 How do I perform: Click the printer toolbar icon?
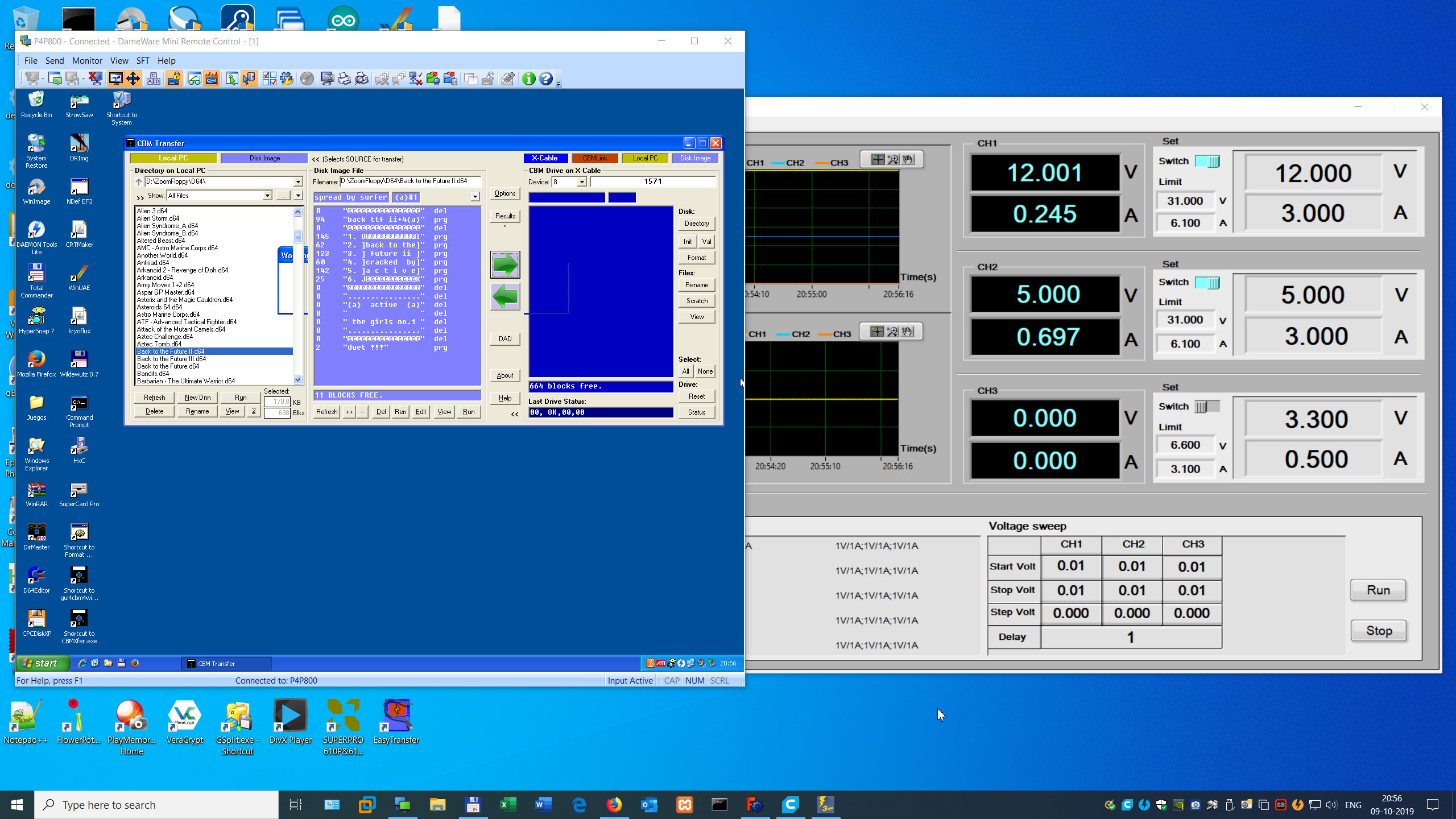(344, 78)
